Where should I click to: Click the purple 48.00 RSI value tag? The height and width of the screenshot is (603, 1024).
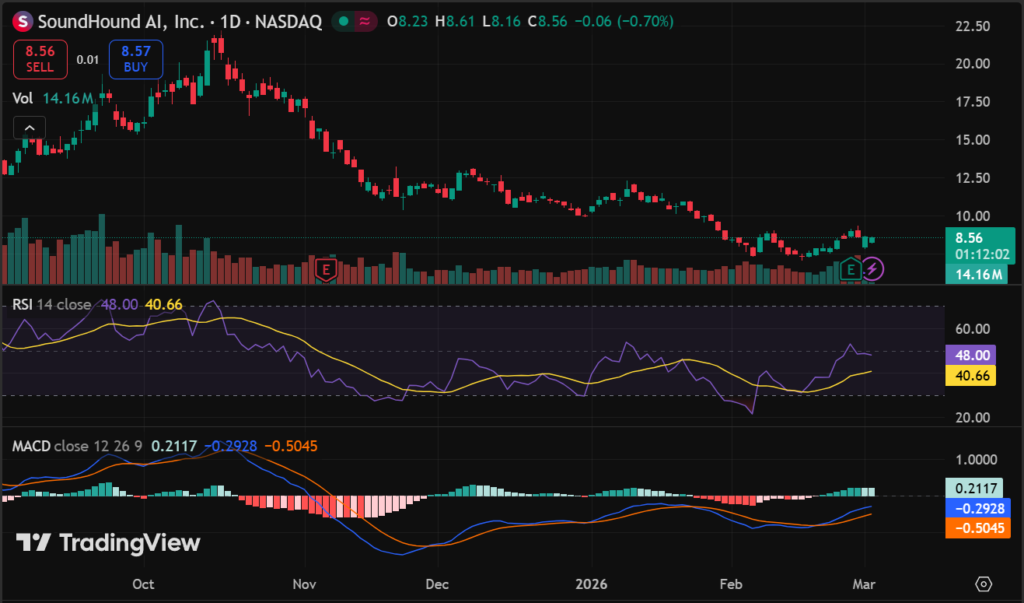973,355
